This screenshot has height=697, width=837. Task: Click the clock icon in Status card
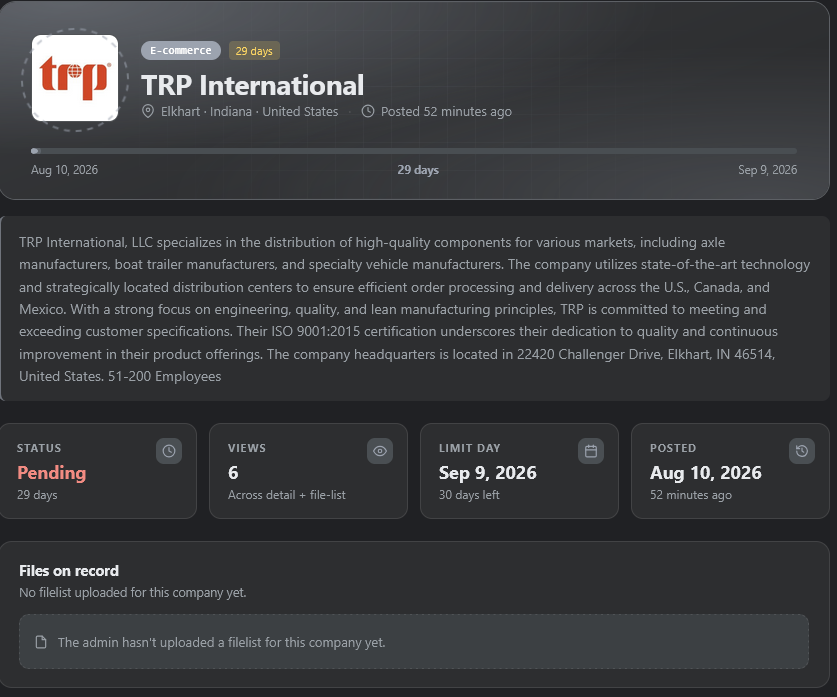(x=169, y=451)
